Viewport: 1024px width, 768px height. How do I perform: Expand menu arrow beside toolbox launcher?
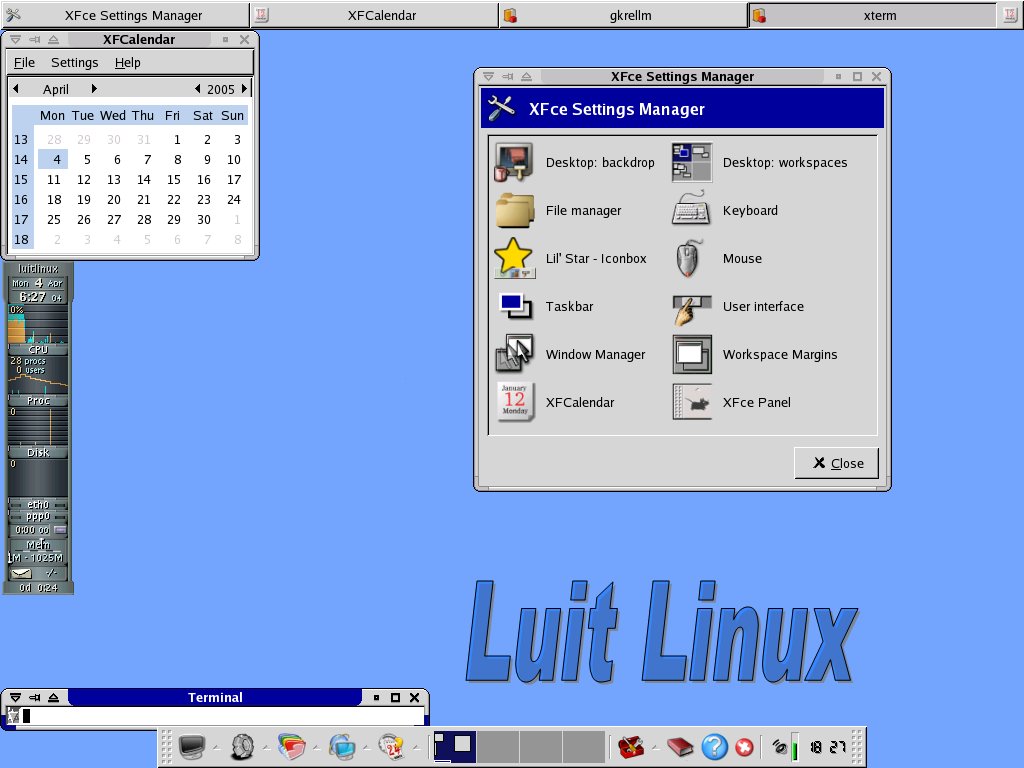[x=655, y=748]
